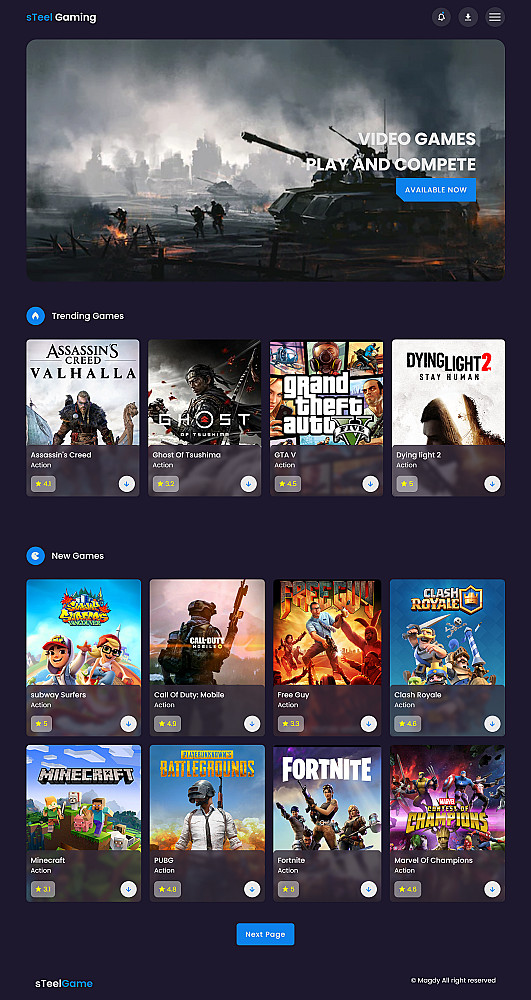Viewport: 531px width, 1000px height.
Task: Open the hamburger menu
Action: [495, 17]
